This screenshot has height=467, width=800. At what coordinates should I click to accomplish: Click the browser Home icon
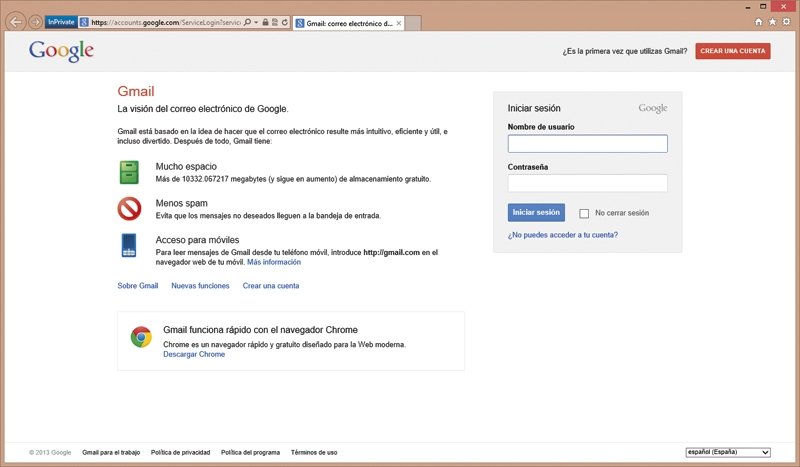[759, 22]
